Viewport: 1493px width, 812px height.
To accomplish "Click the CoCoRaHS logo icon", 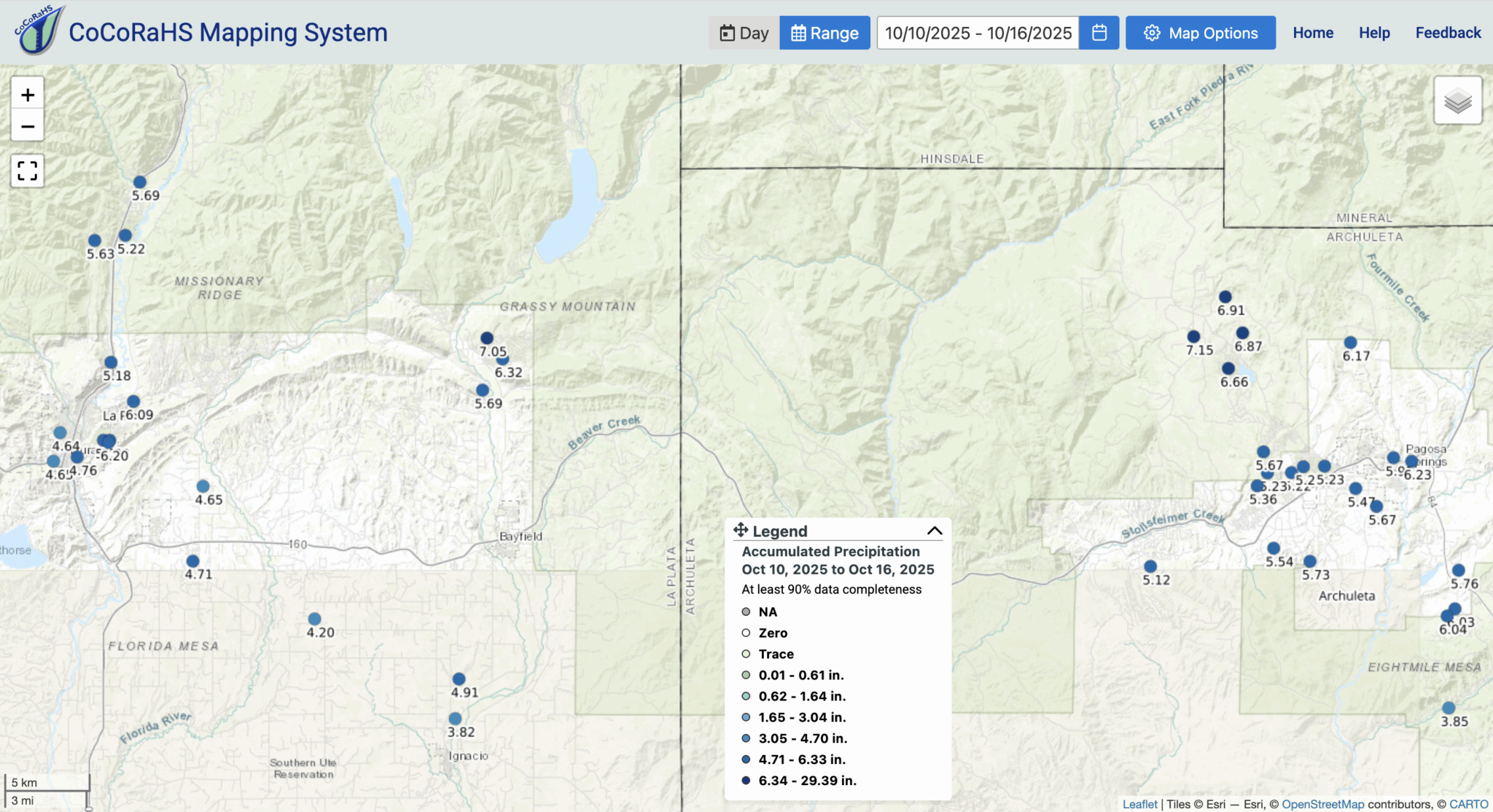I will coord(39,31).
